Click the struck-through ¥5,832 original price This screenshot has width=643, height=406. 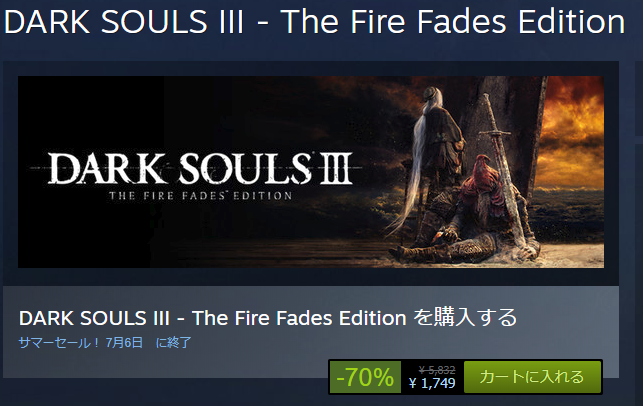point(437,370)
